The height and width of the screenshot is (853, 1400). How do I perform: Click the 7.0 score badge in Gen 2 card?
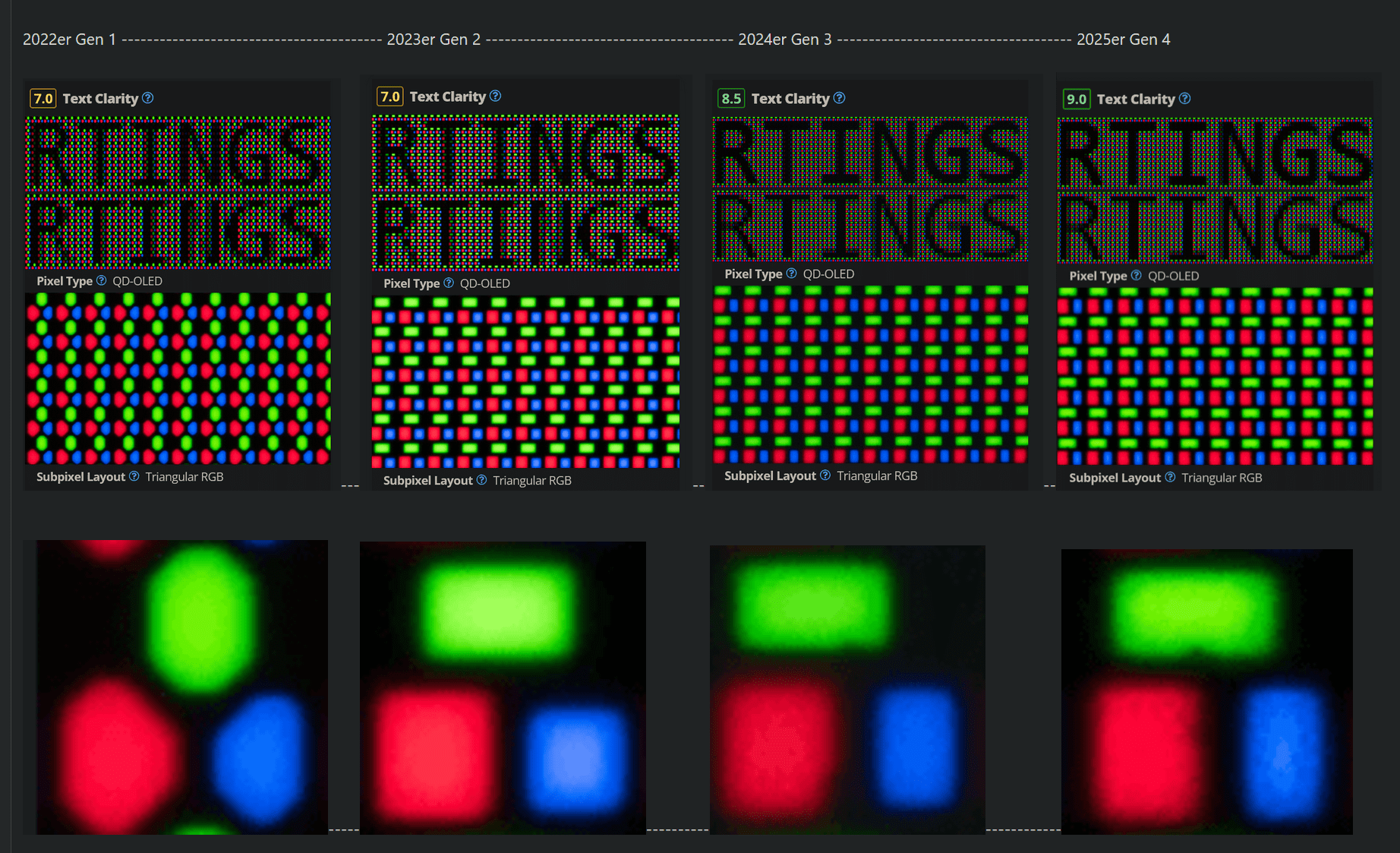coord(390,96)
